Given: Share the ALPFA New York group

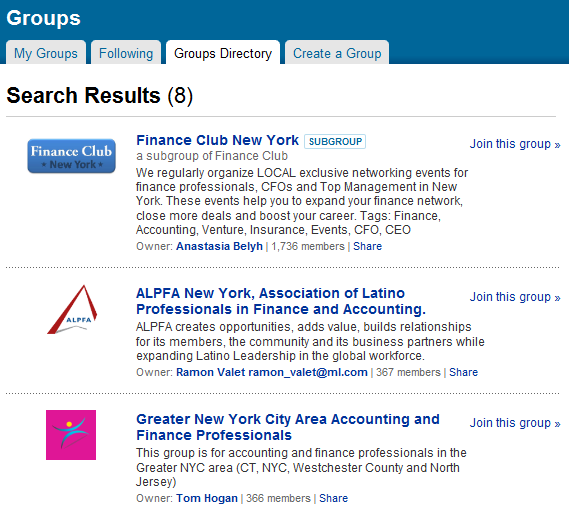Looking at the screenshot, I should 463,372.
